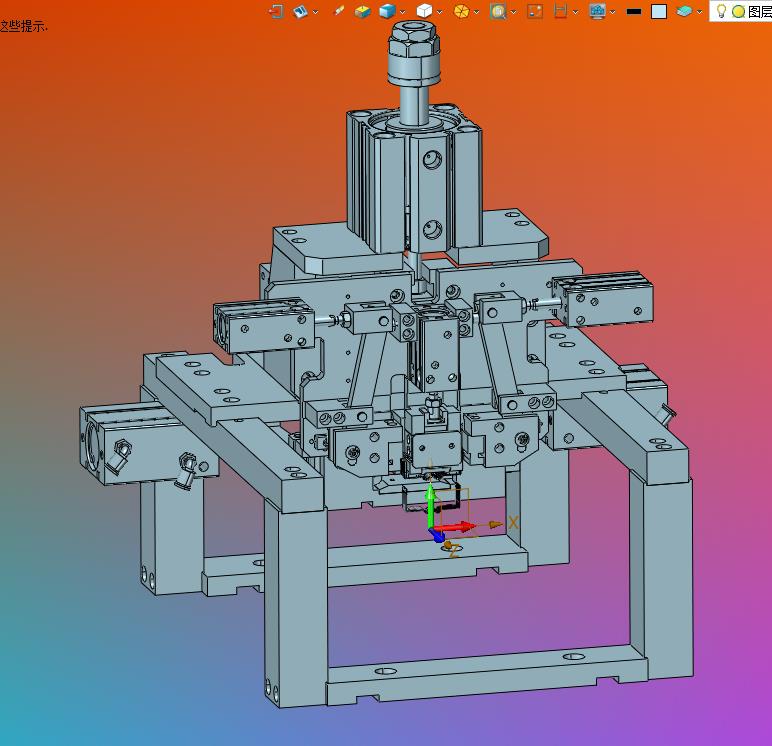Click the black line-width swatch
This screenshot has height=746, width=772.
tap(634, 11)
